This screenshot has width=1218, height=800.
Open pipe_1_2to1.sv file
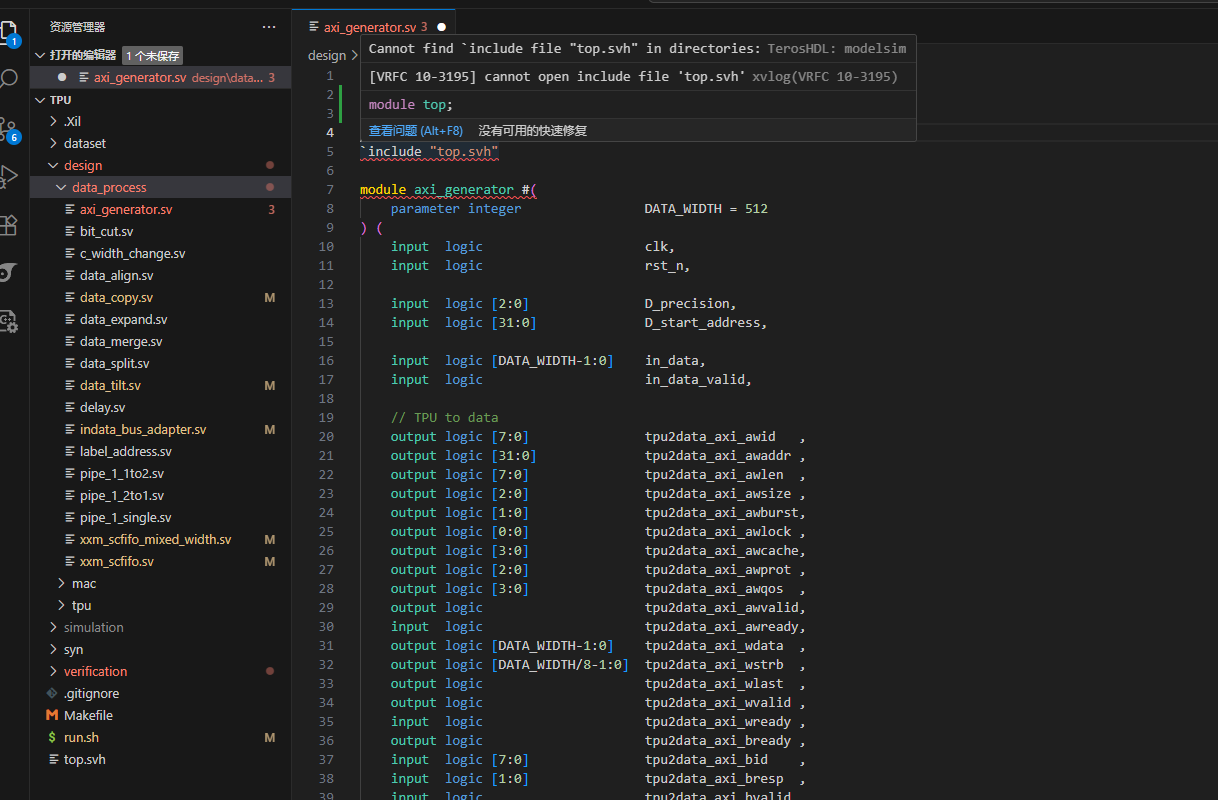point(122,495)
